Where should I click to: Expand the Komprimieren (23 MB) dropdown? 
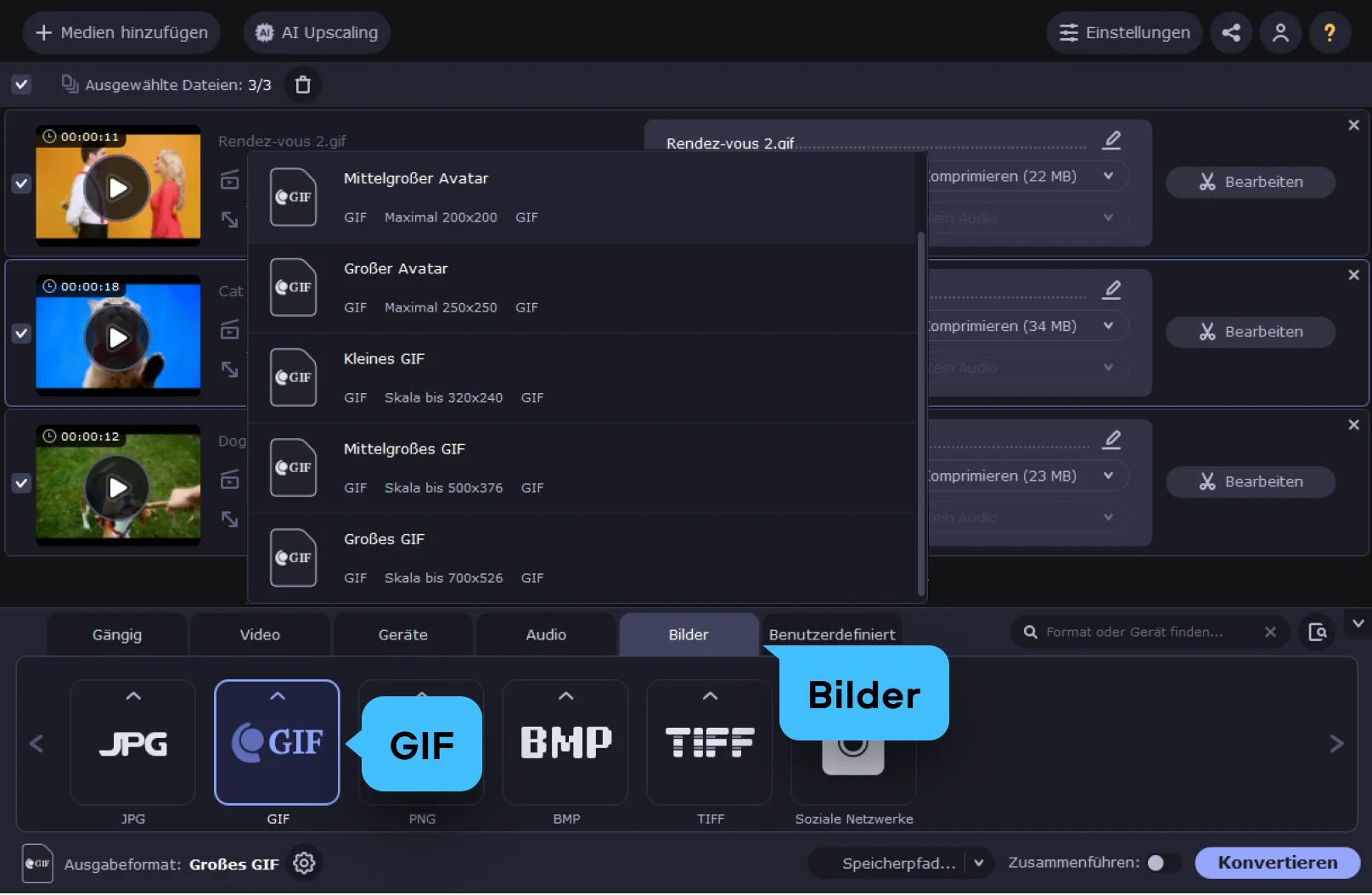coord(1108,476)
